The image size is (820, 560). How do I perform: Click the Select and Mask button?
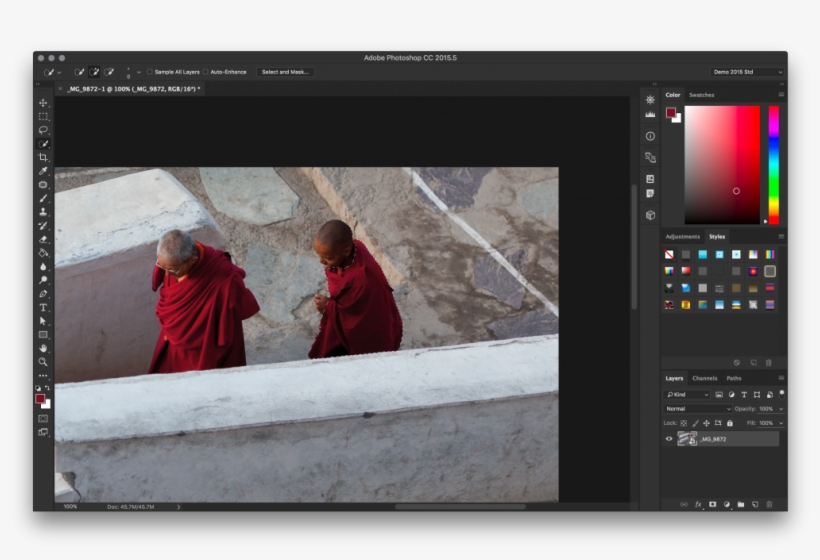pyautogui.click(x=286, y=72)
